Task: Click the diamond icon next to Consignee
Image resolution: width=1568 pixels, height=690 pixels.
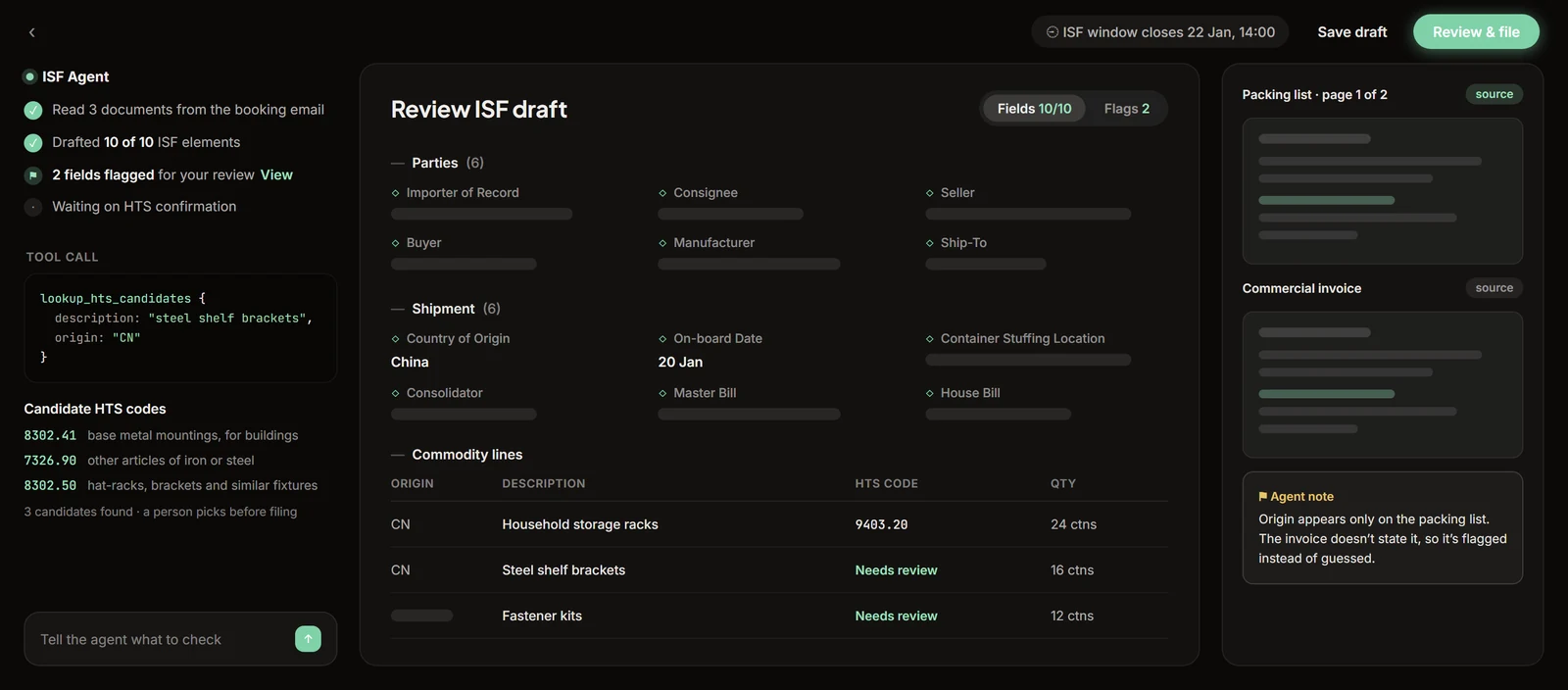Action: pos(663,193)
